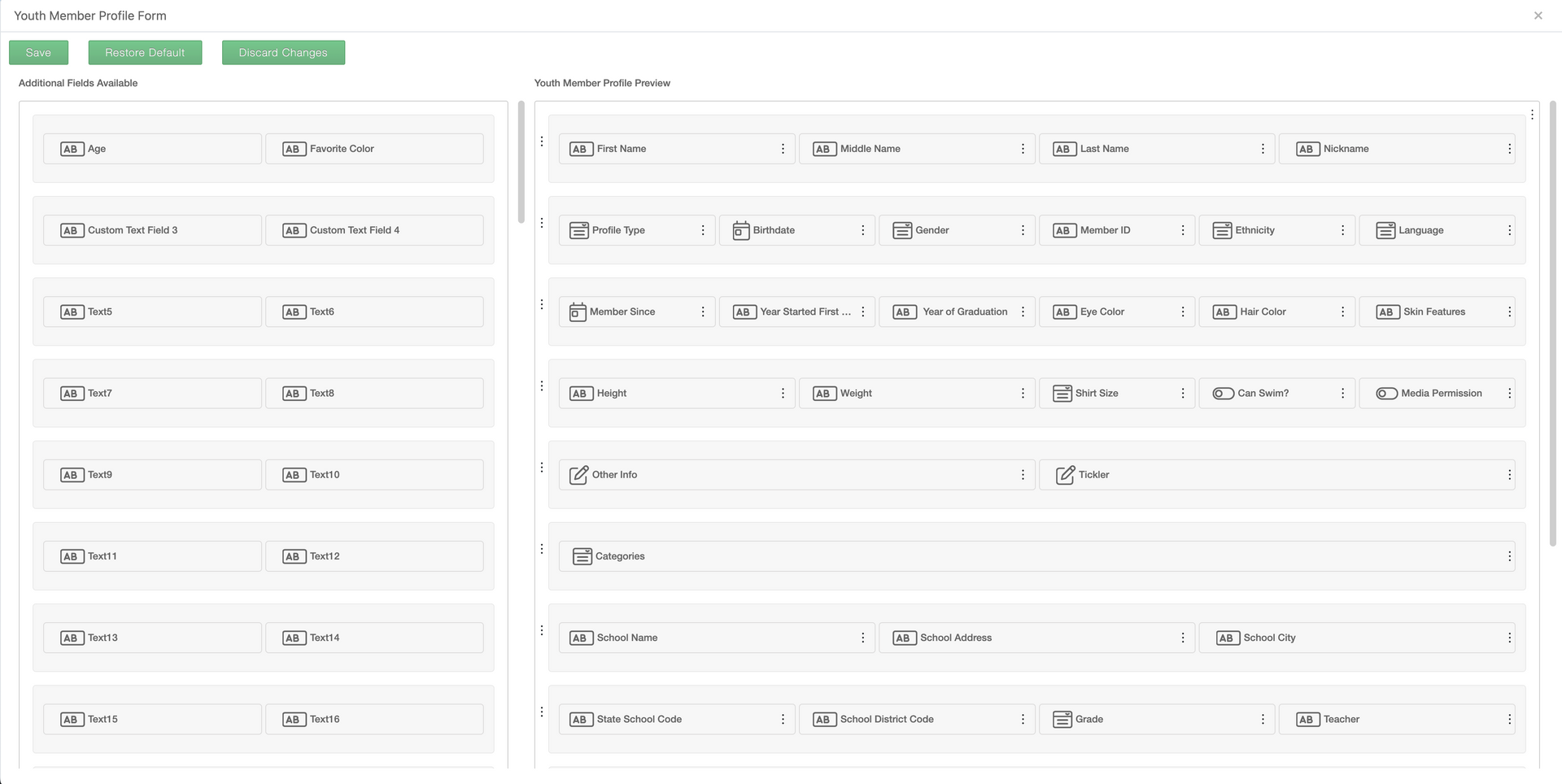
Task: Open the Grade field options menu
Action: pyautogui.click(x=1263, y=719)
